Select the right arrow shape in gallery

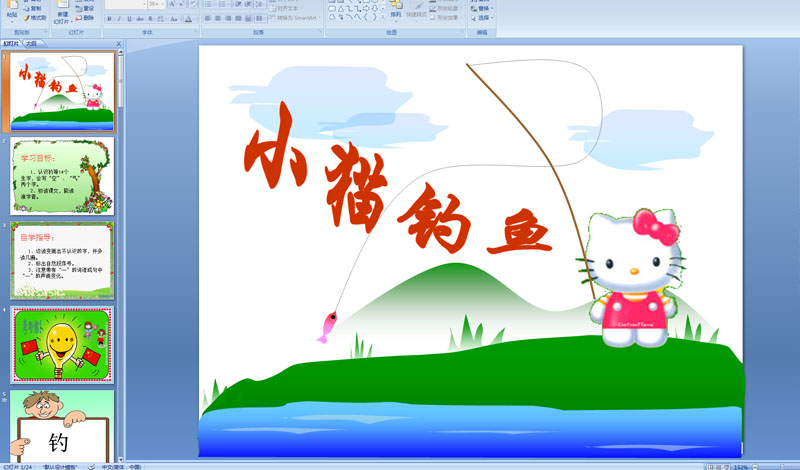[366, 9]
